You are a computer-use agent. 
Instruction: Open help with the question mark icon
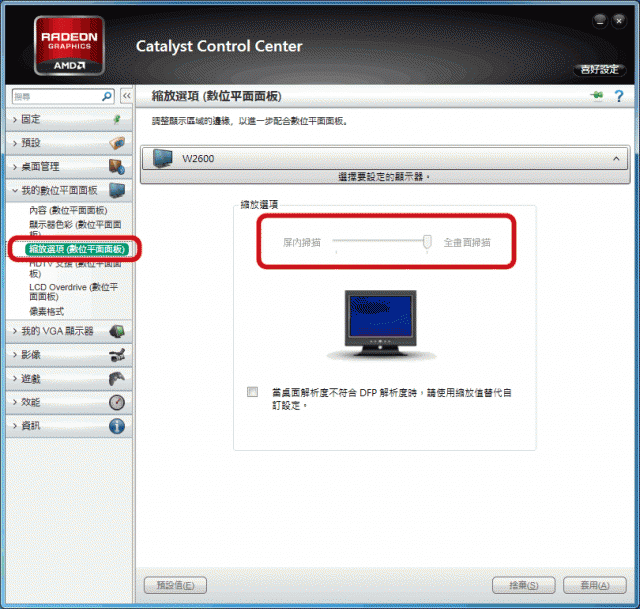click(x=619, y=96)
